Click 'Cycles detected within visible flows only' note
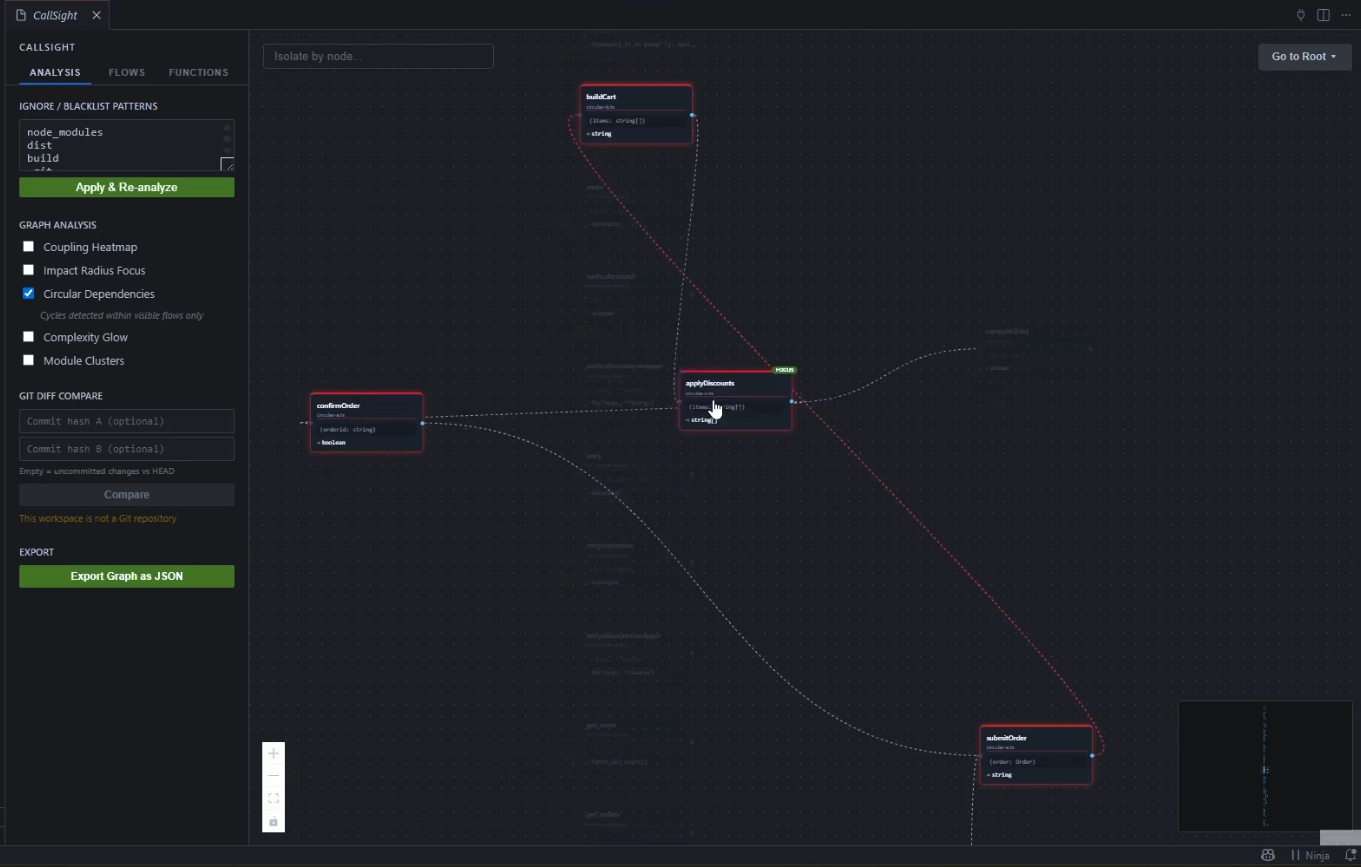1361x867 pixels. [x=122, y=316]
